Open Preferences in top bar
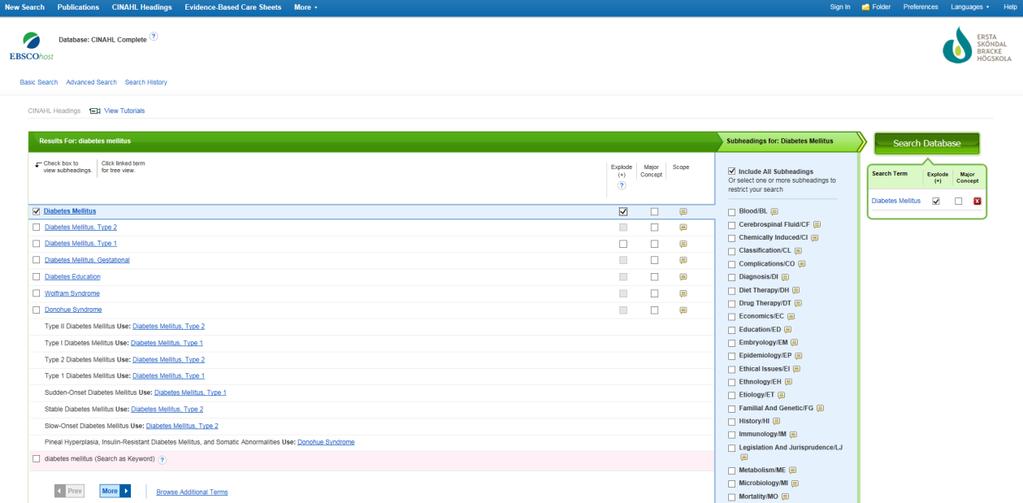 [x=921, y=7]
